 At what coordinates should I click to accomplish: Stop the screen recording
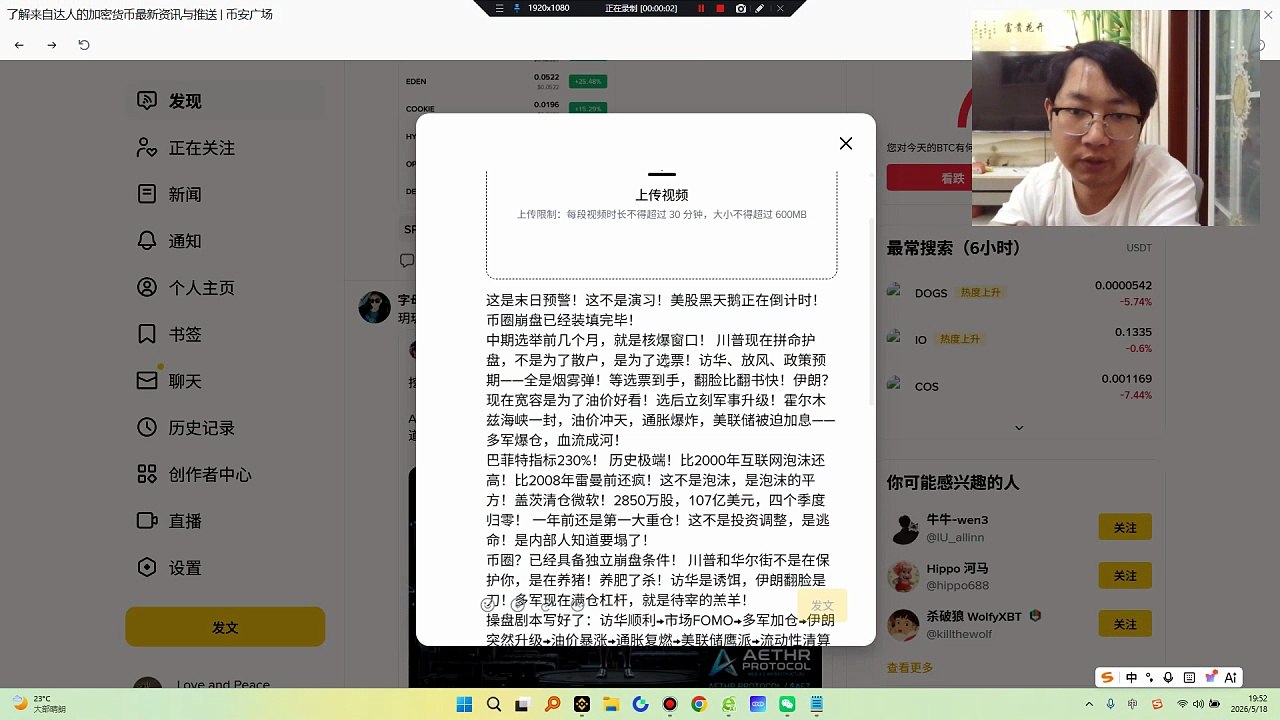720,8
